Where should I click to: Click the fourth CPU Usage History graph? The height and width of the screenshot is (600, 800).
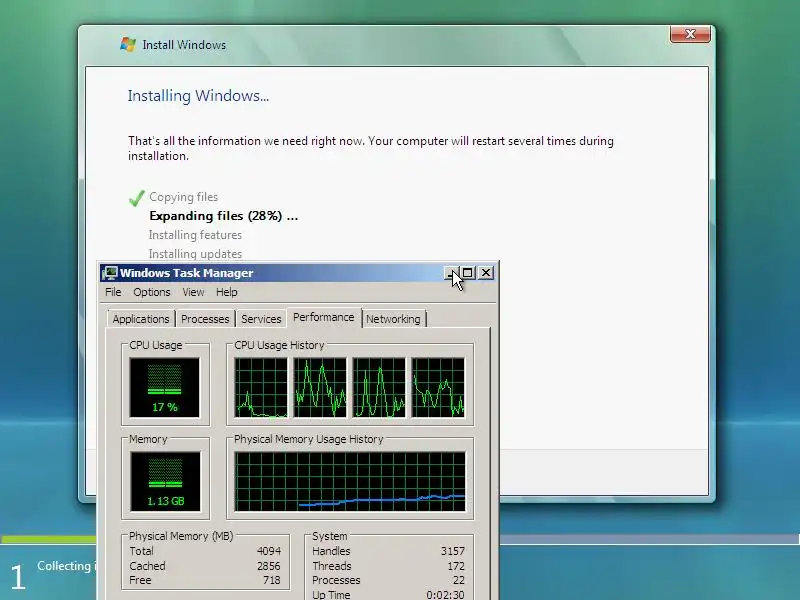pos(438,388)
